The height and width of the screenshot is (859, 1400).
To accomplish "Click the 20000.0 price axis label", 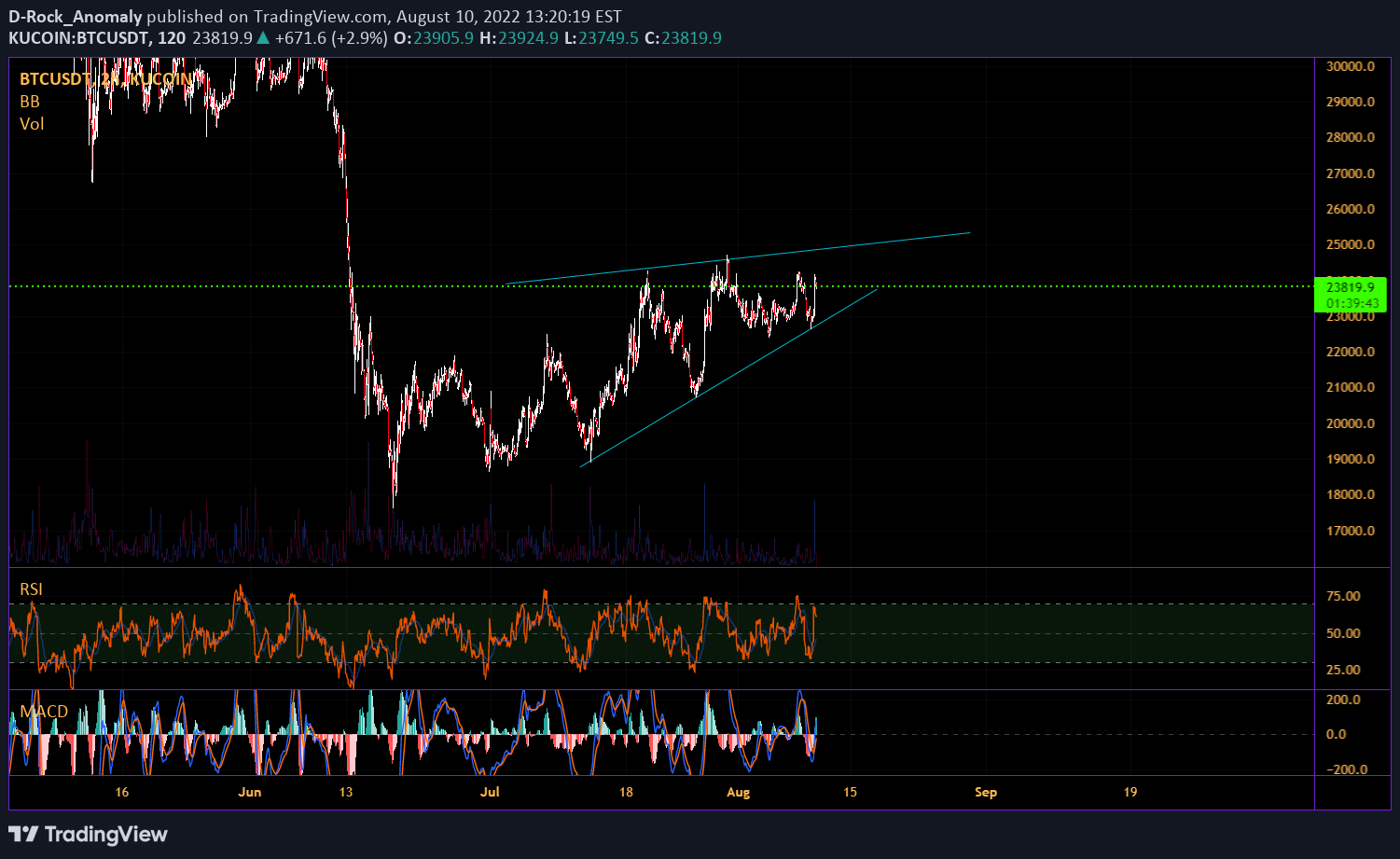I will (1350, 423).
